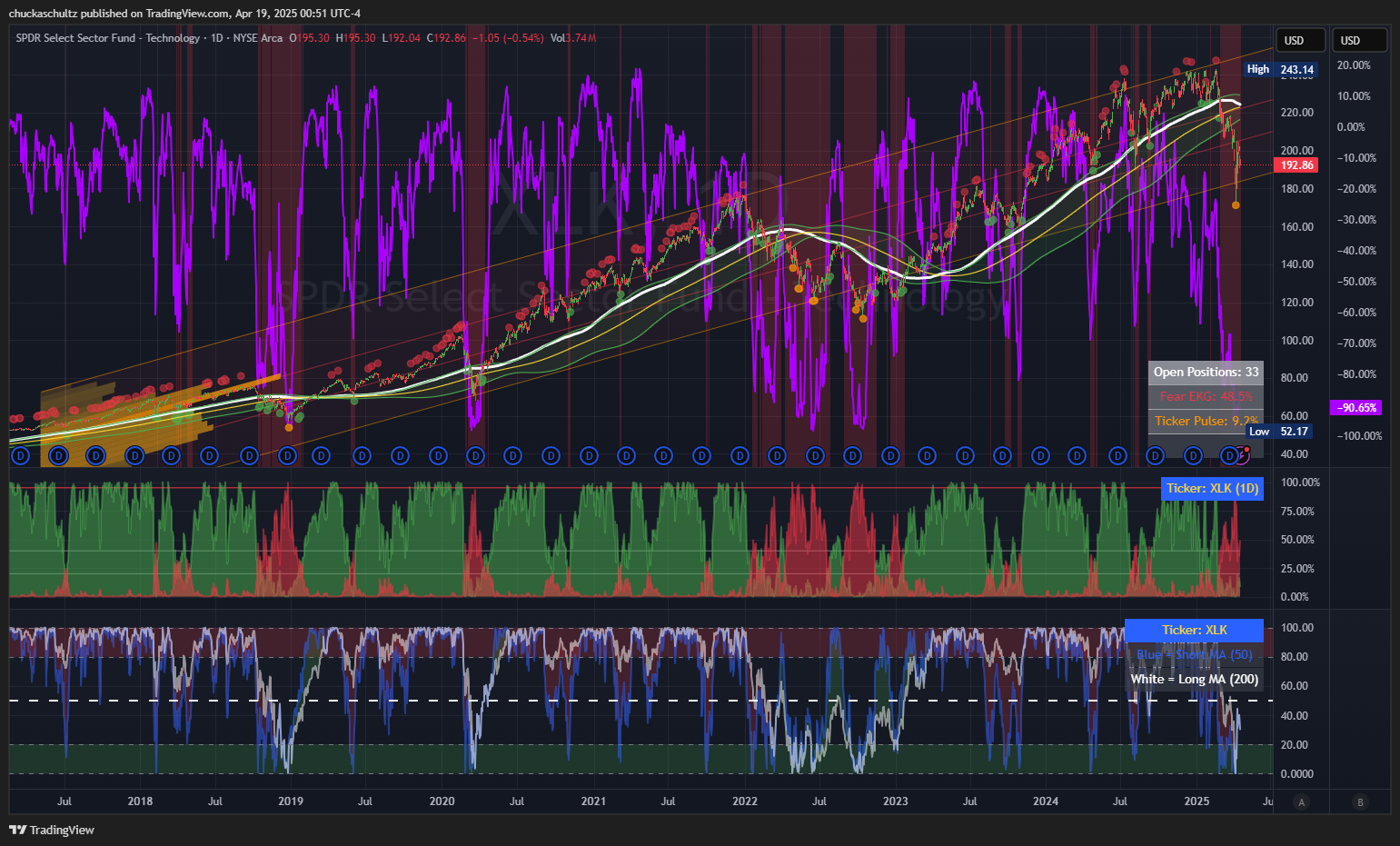This screenshot has width=1400, height=846.
Task: Click the White = Long MA (200) legend
Action: (x=1194, y=679)
